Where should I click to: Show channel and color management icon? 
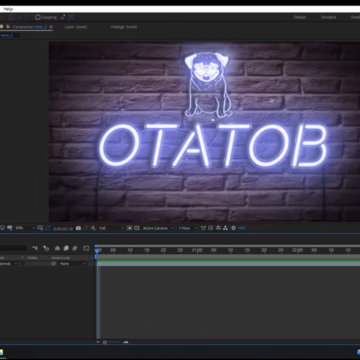point(93,228)
